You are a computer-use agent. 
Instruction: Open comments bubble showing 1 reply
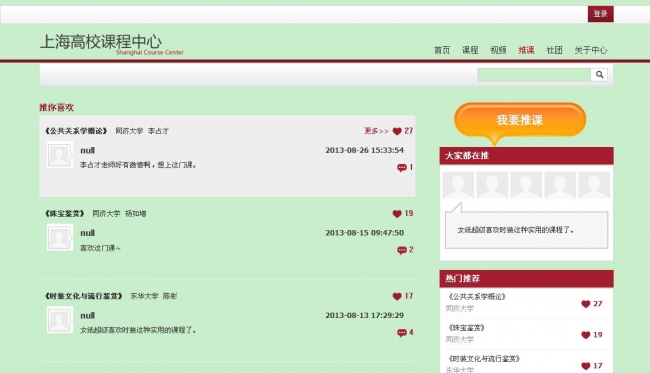[402, 167]
